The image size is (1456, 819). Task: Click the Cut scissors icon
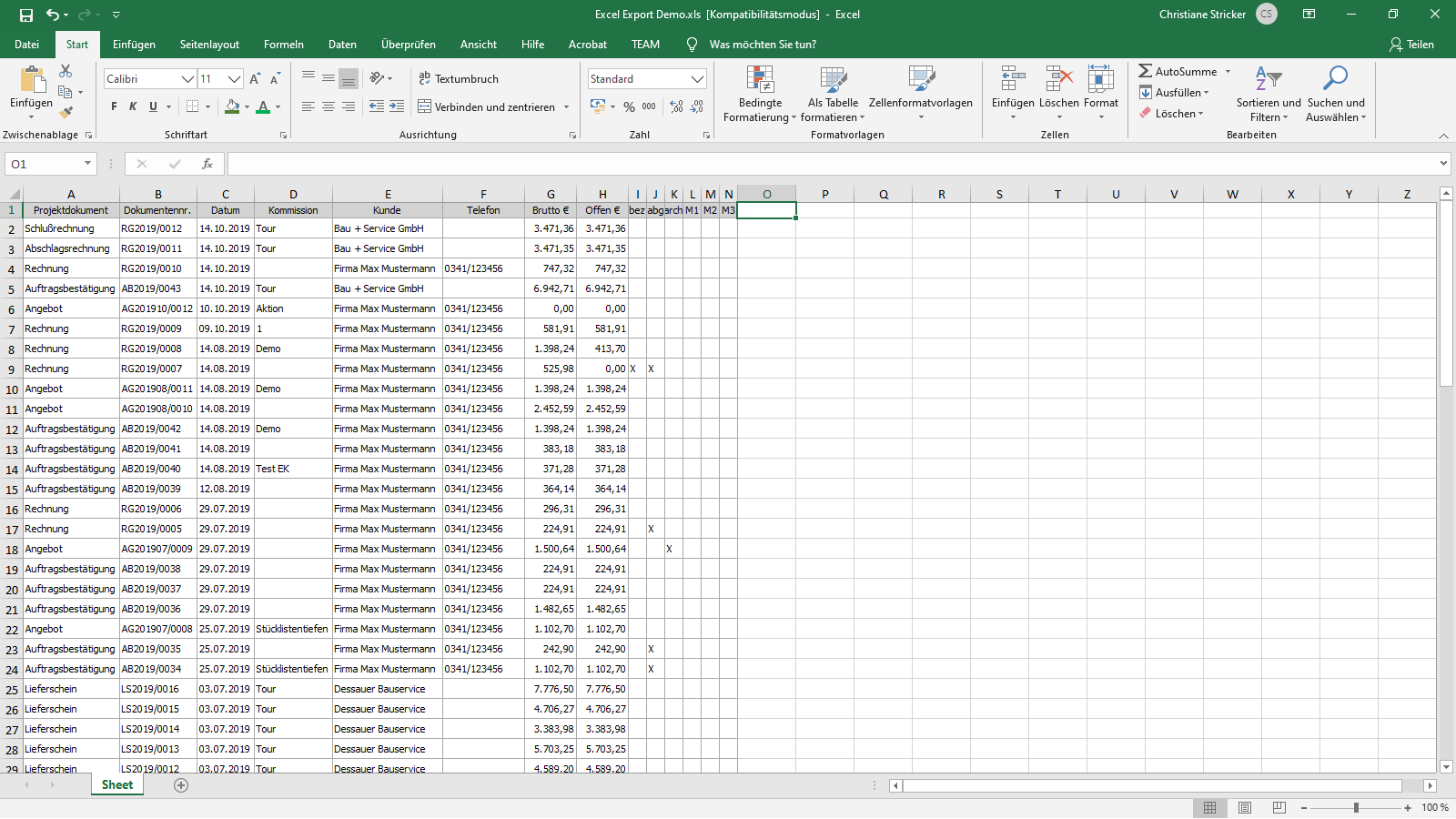(x=66, y=71)
